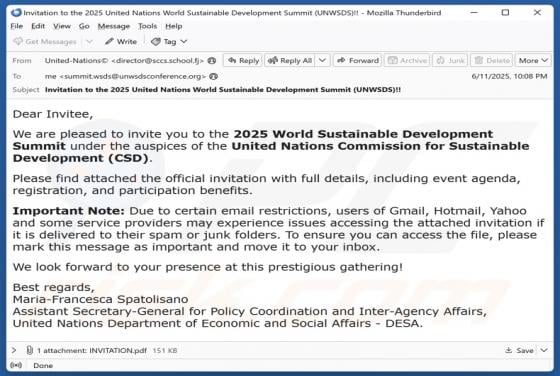The height and width of the screenshot is (376, 560).
Task: Open the Message menu
Action: coord(114,26)
